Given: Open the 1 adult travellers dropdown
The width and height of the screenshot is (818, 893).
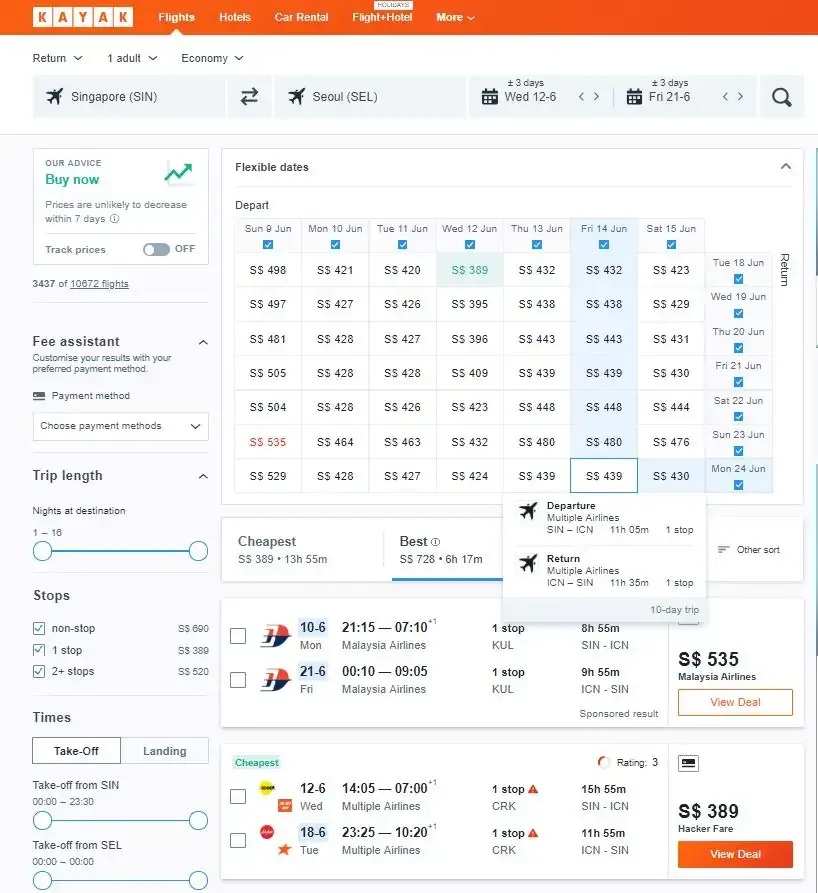Looking at the screenshot, I should click(x=132, y=58).
